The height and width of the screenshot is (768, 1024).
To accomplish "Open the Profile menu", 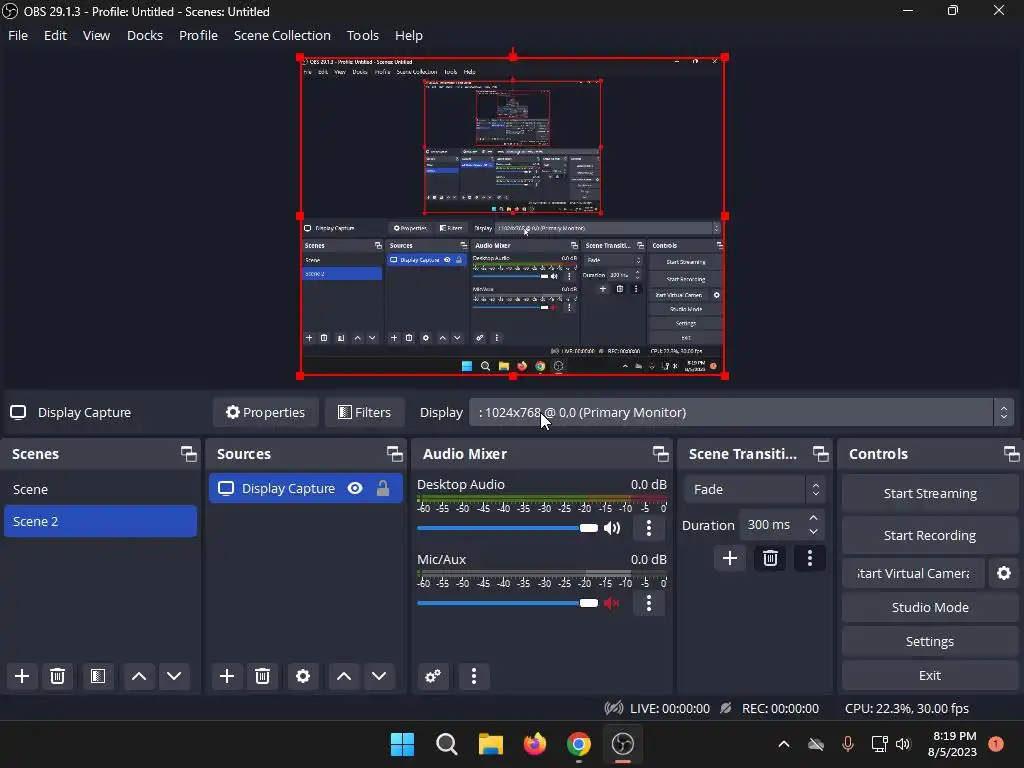I will pyautogui.click(x=199, y=35).
